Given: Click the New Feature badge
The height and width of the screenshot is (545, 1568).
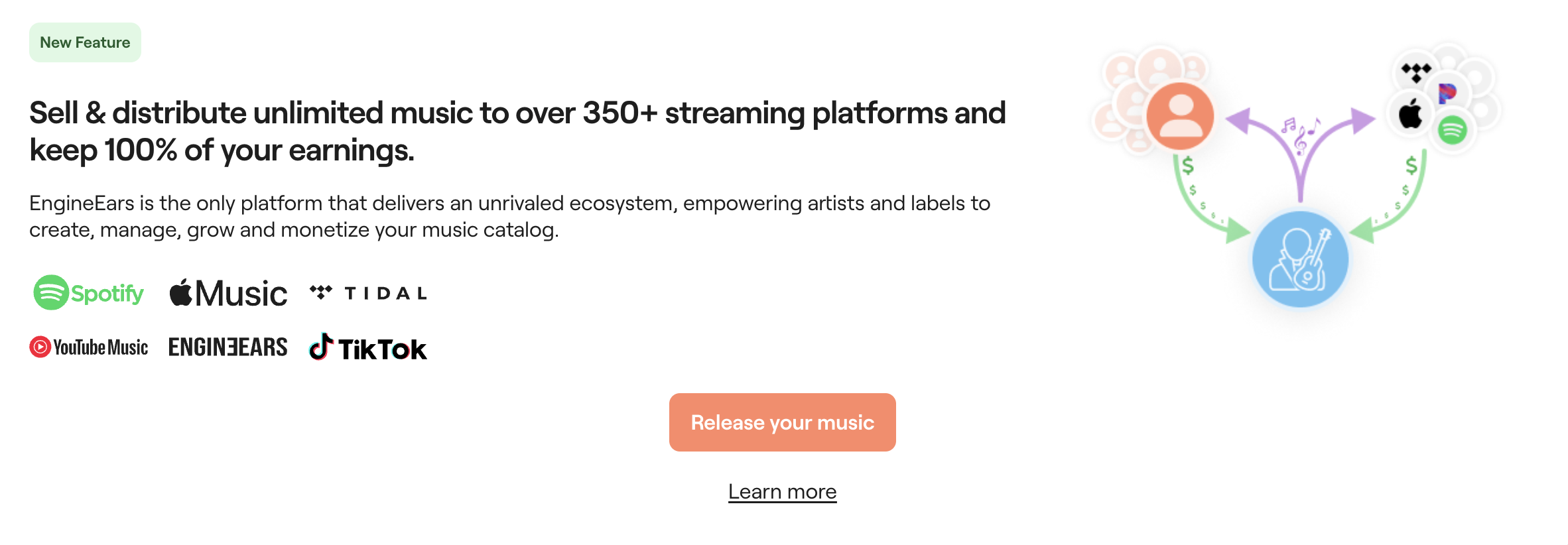Looking at the screenshot, I should pyautogui.click(x=85, y=42).
